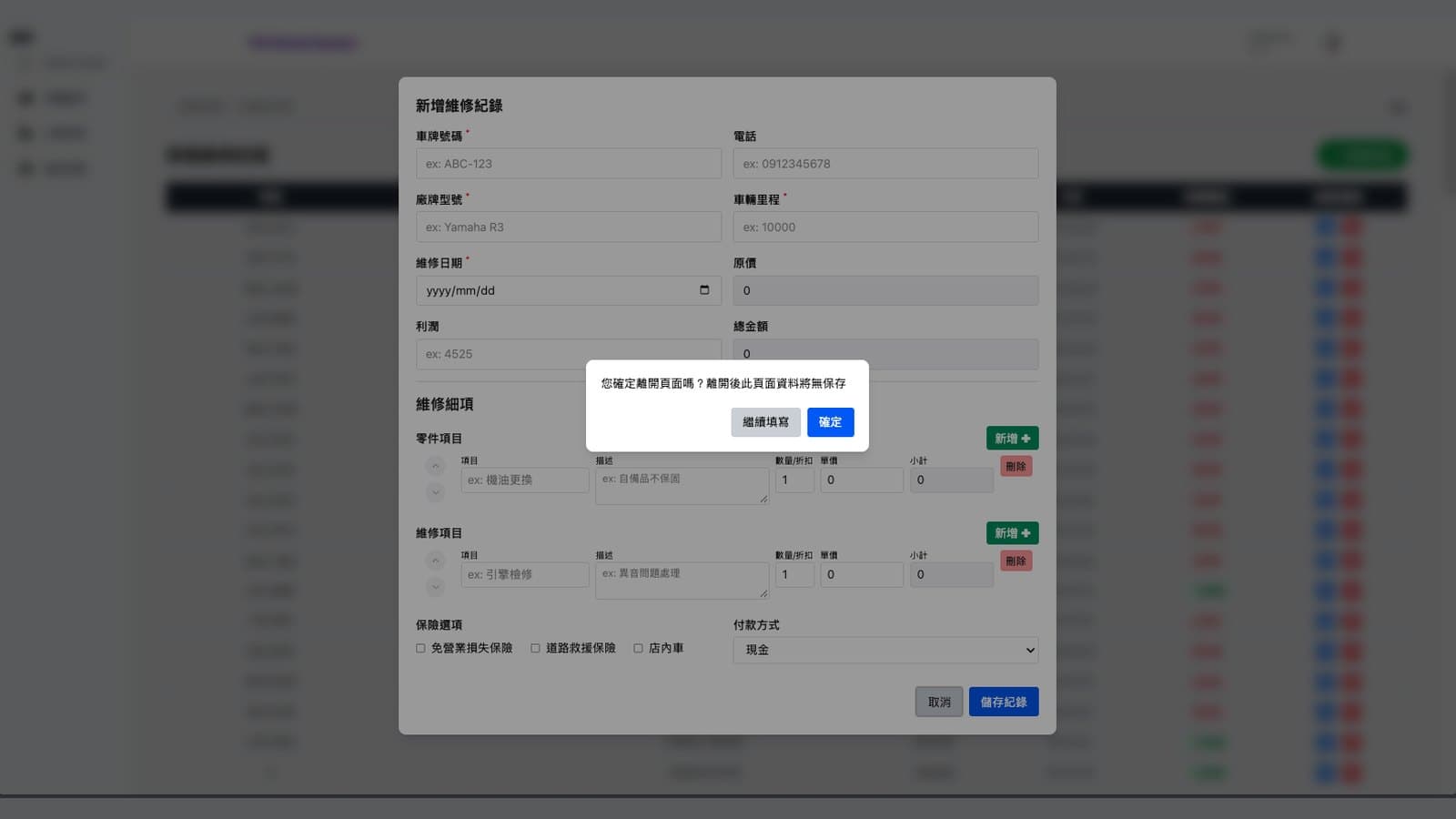Image resolution: width=1456 pixels, height=819 pixels.
Task: Focus the 車輛里程 field
Action: [x=885, y=227]
